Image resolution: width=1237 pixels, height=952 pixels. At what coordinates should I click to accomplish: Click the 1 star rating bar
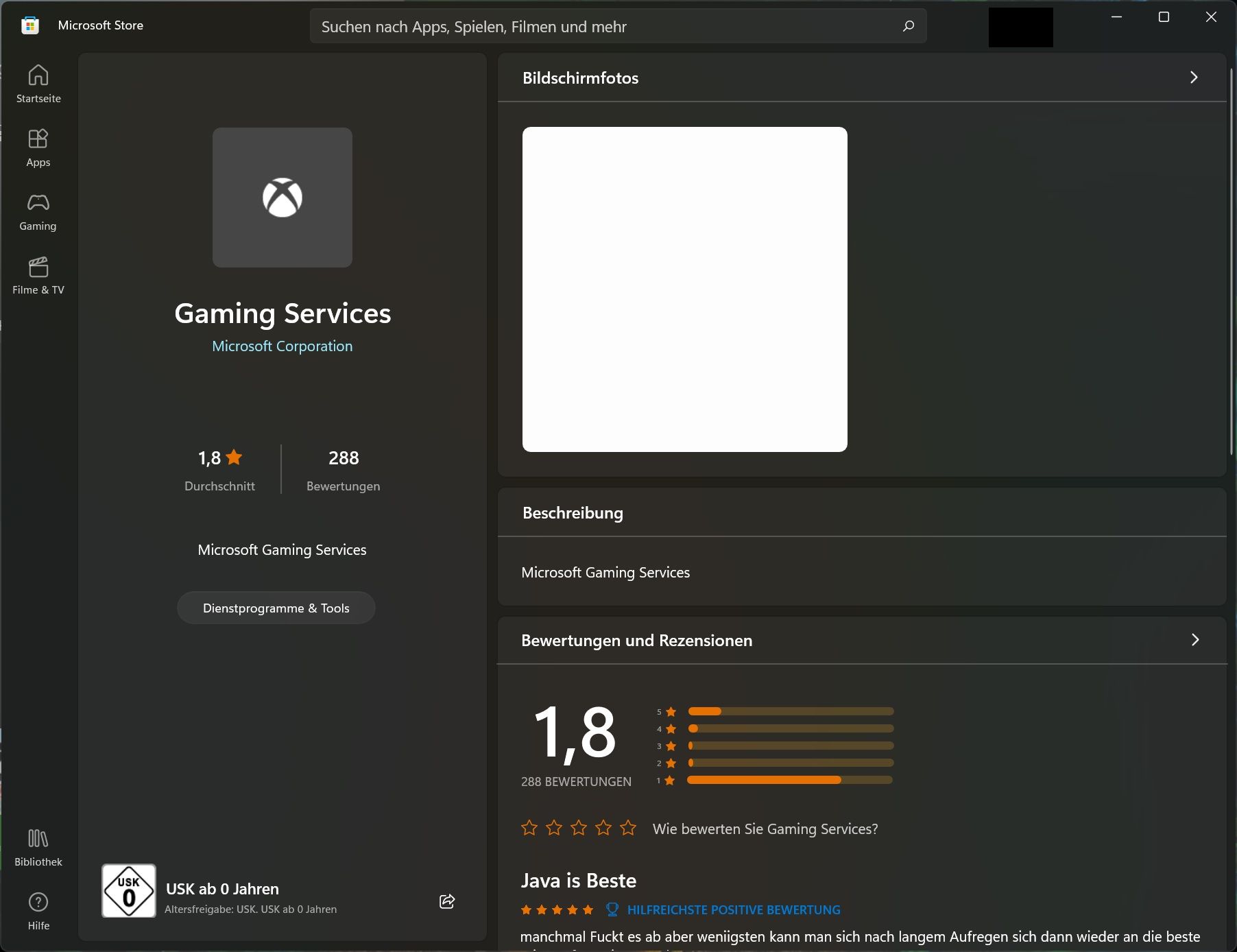(x=790, y=780)
